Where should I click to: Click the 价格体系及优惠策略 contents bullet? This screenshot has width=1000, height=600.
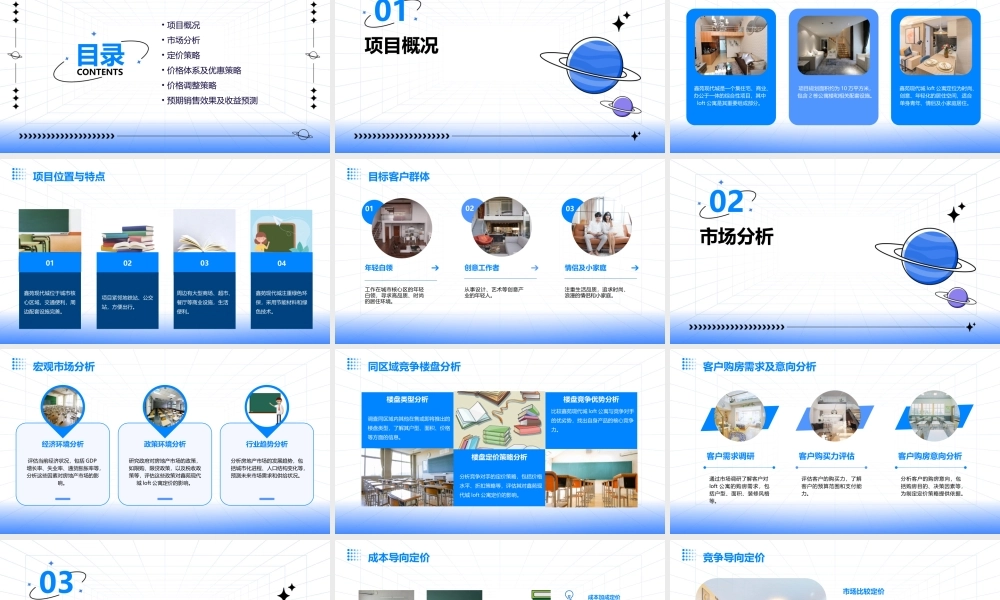coord(202,70)
